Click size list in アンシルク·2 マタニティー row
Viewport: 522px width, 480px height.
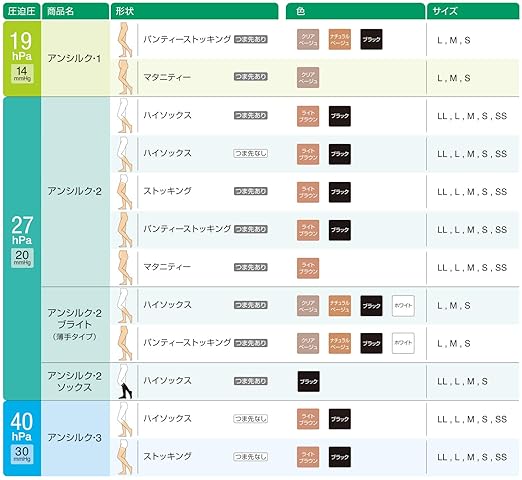click(472, 268)
